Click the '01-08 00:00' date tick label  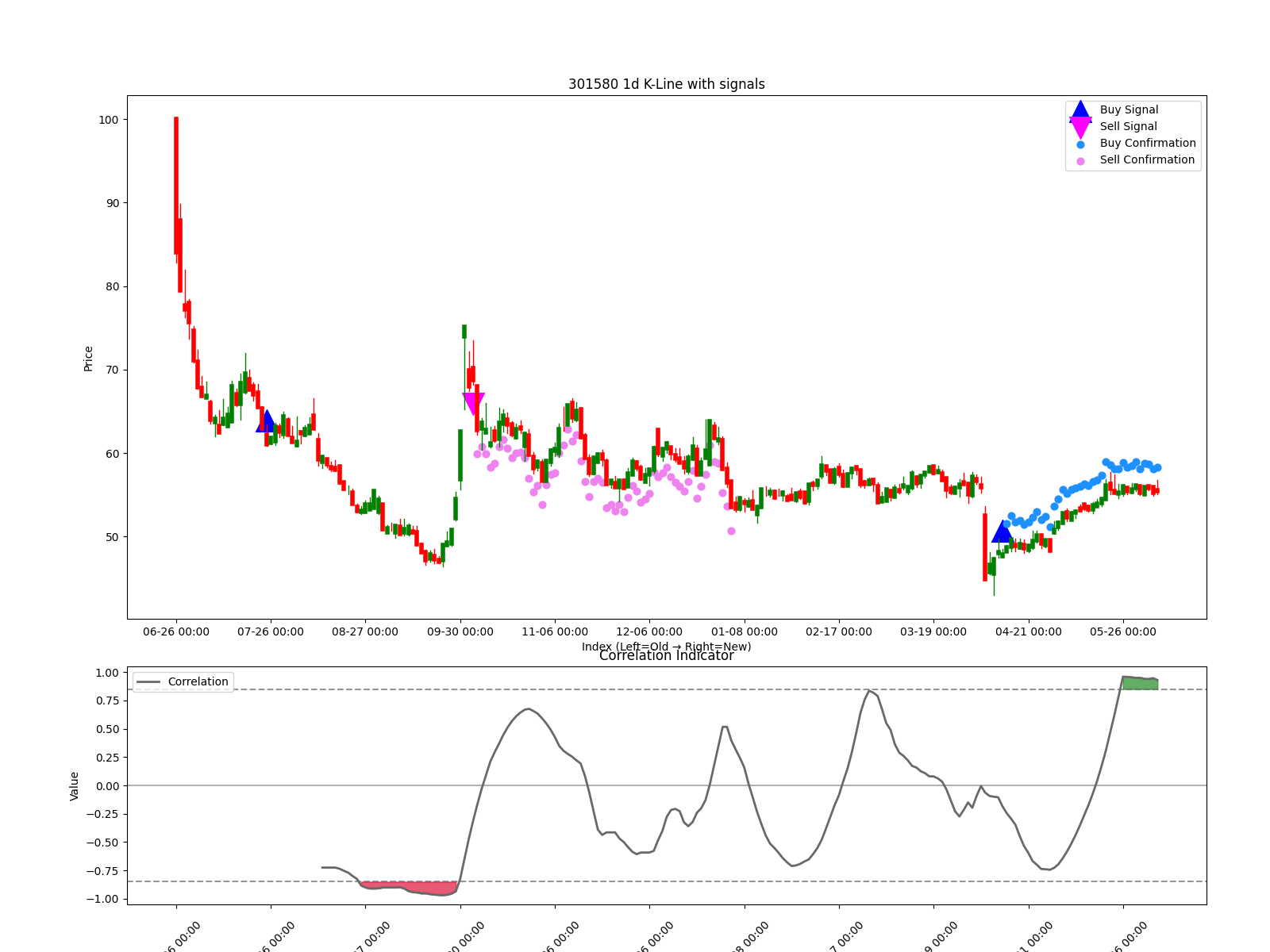click(745, 632)
